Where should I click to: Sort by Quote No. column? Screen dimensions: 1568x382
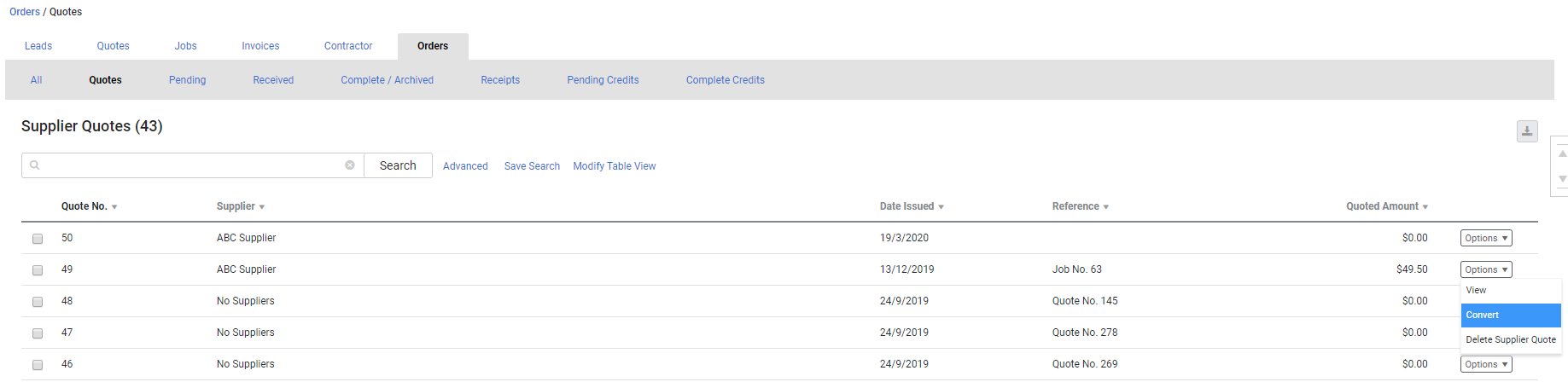point(89,206)
